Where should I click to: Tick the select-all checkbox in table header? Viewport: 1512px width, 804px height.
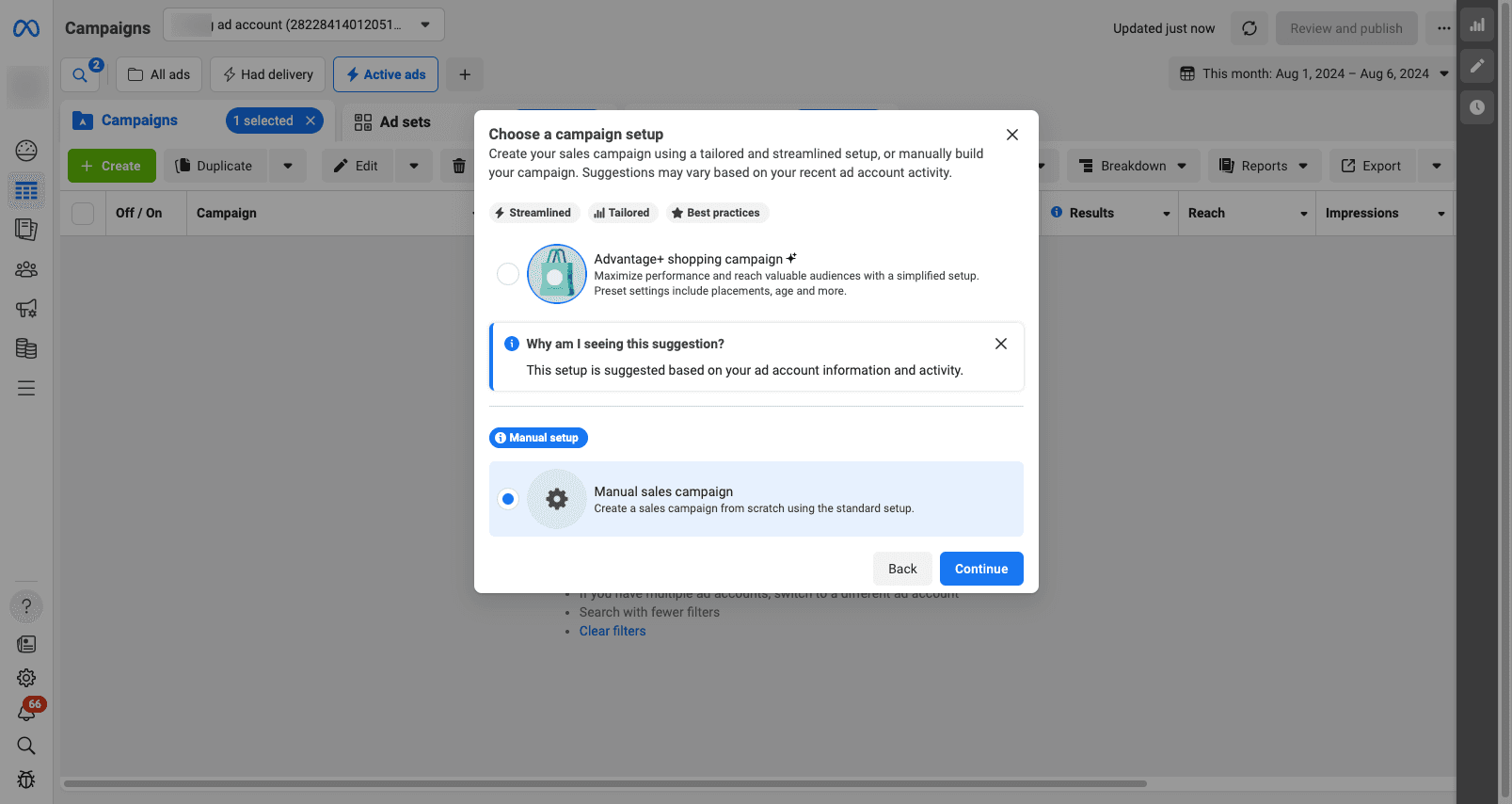[83, 214]
